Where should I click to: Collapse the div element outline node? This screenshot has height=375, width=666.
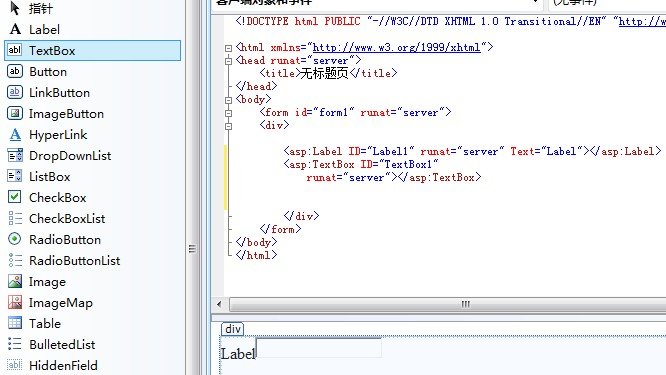pos(229,126)
